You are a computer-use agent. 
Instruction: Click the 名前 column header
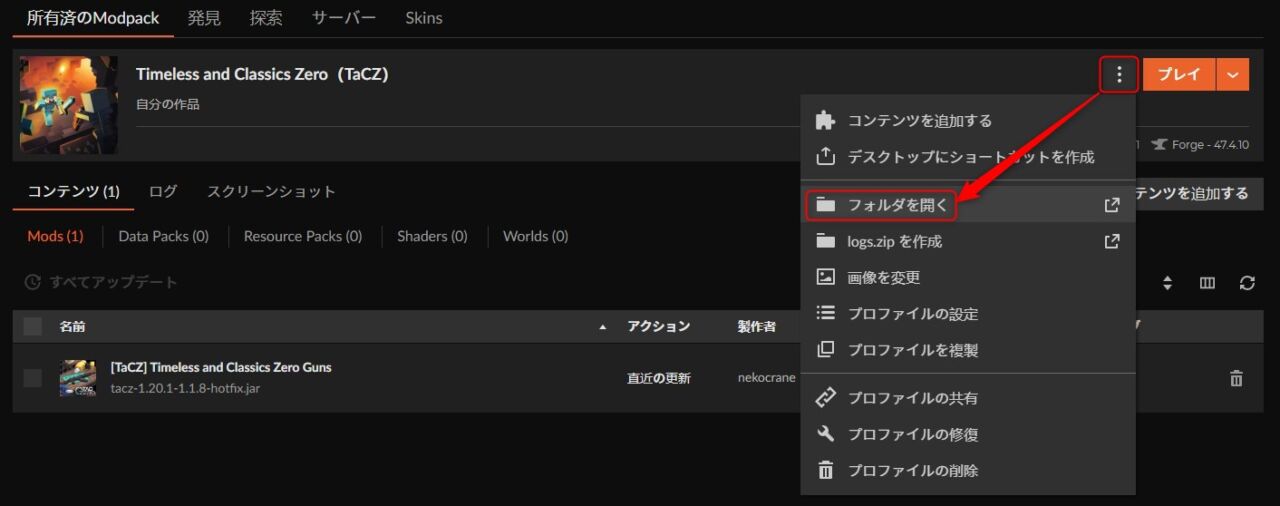click(x=72, y=326)
